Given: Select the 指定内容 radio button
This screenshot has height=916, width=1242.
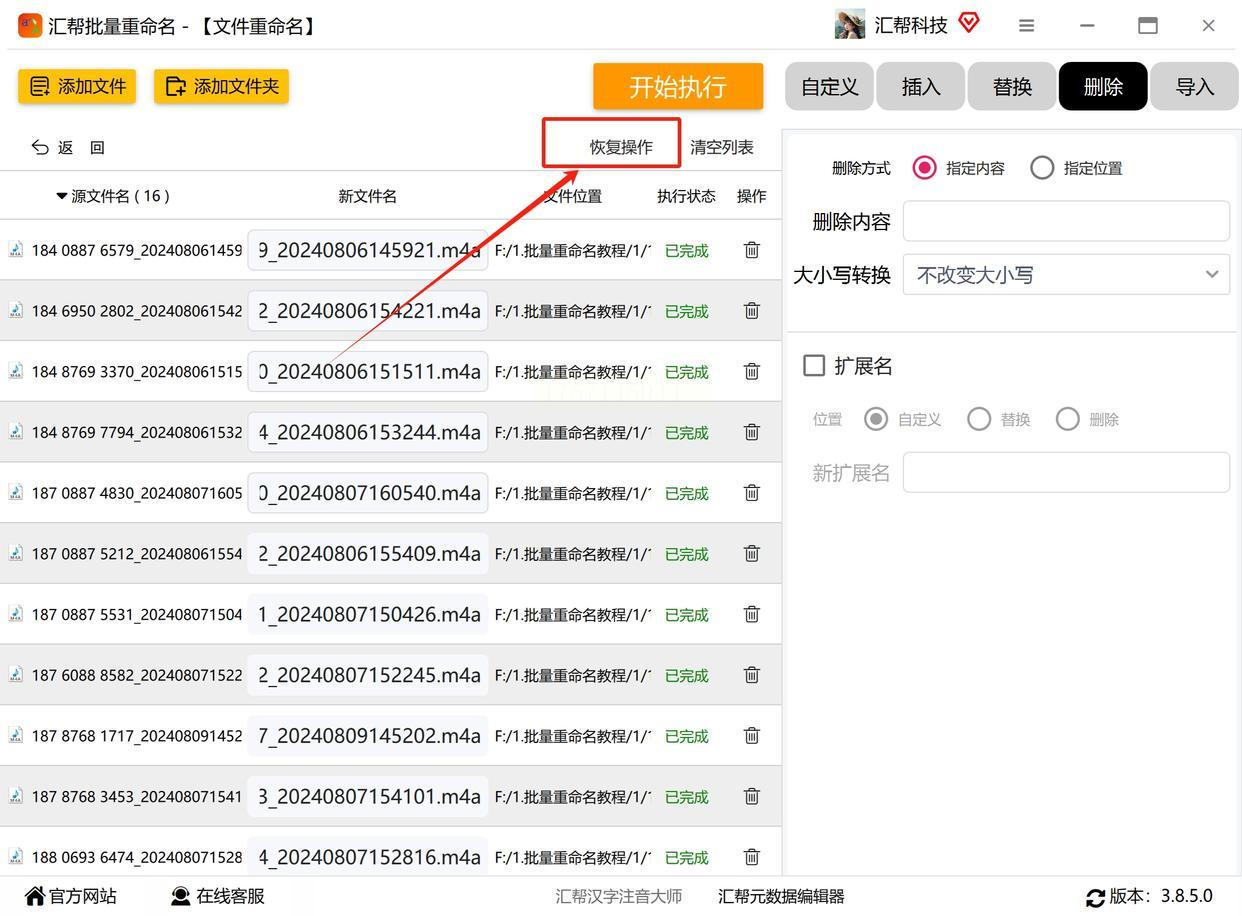Looking at the screenshot, I should [925, 168].
